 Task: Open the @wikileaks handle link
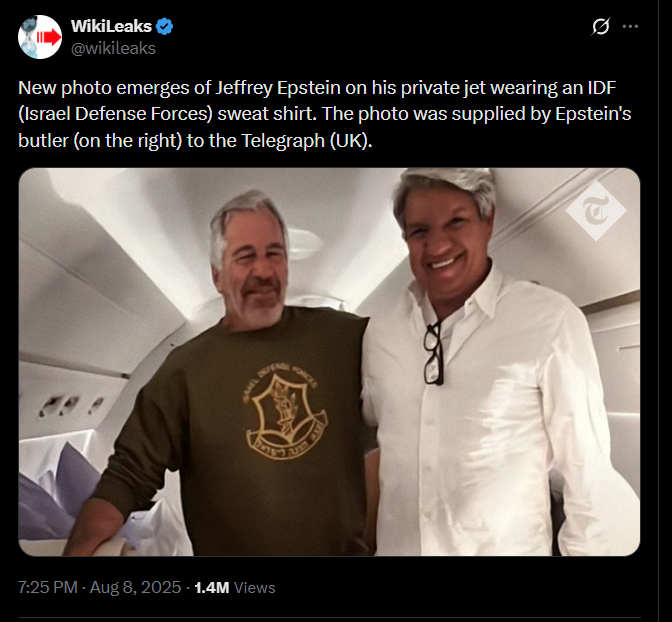coord(113,48)
